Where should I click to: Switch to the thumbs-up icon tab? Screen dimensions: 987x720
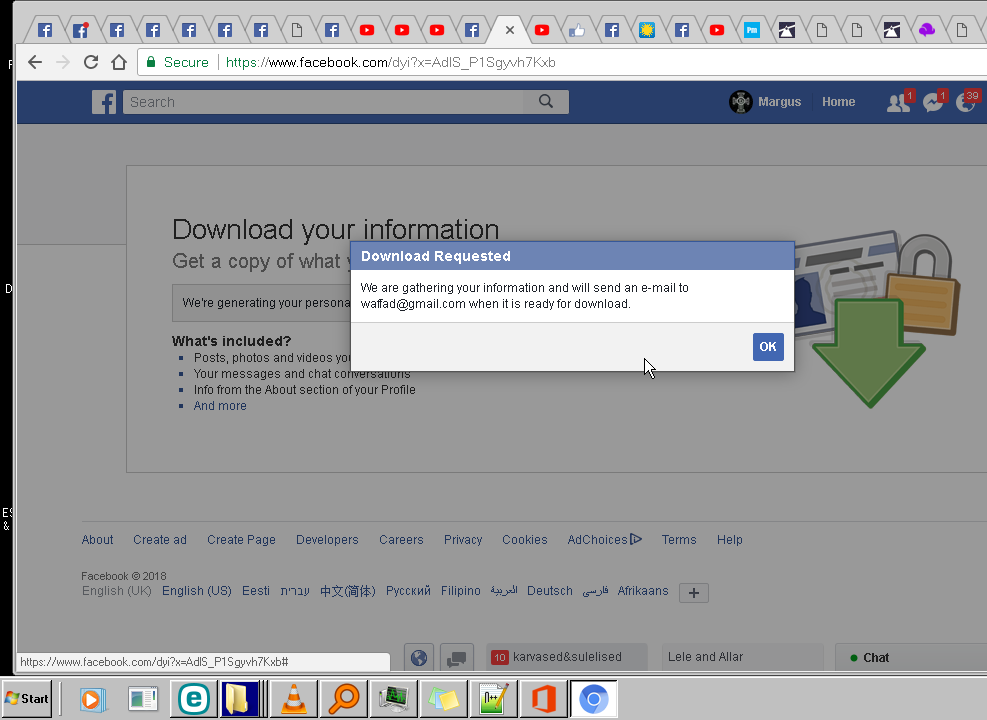[x=577, y=30]
